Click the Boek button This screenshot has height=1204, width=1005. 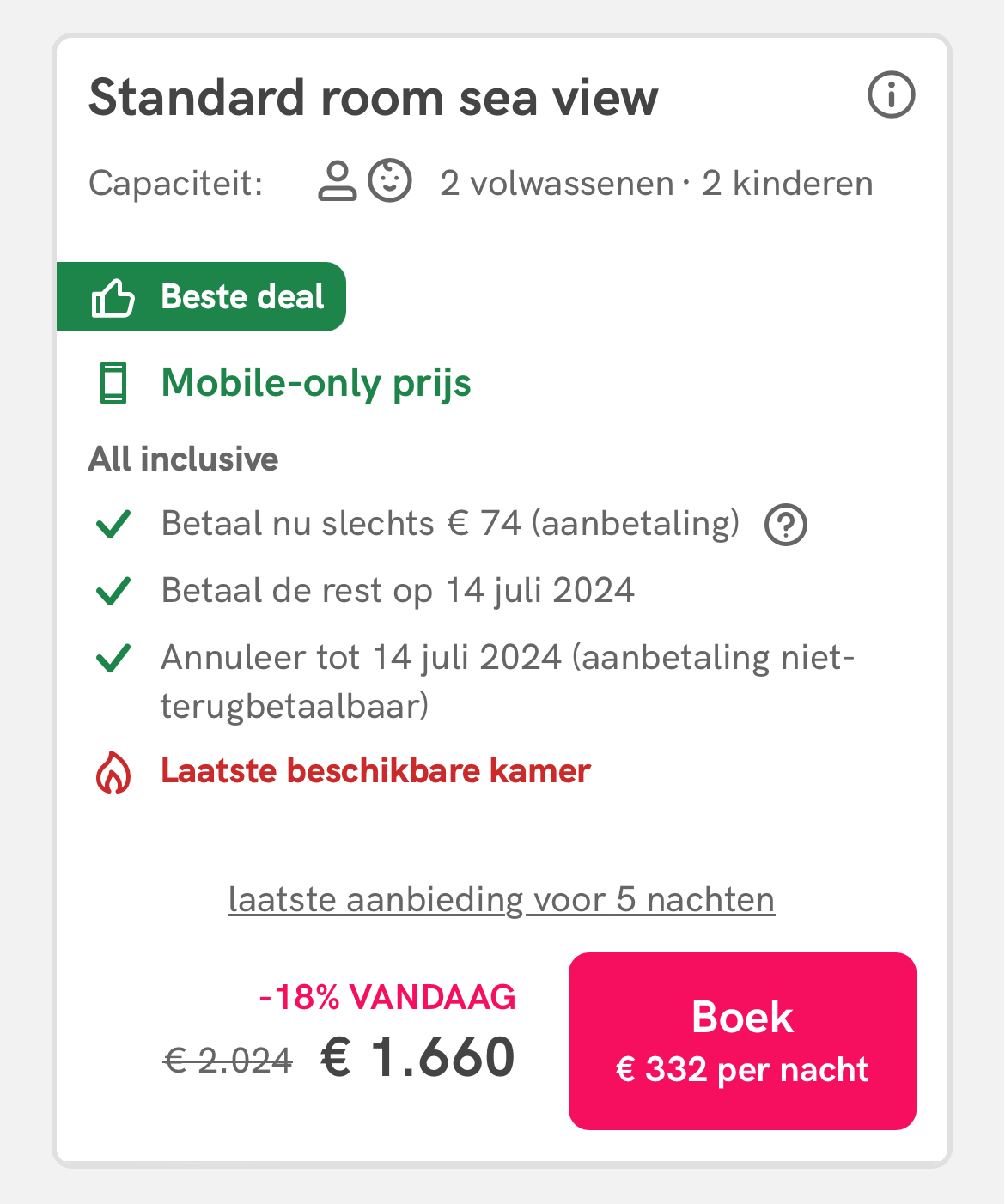tap(742, 1041)
